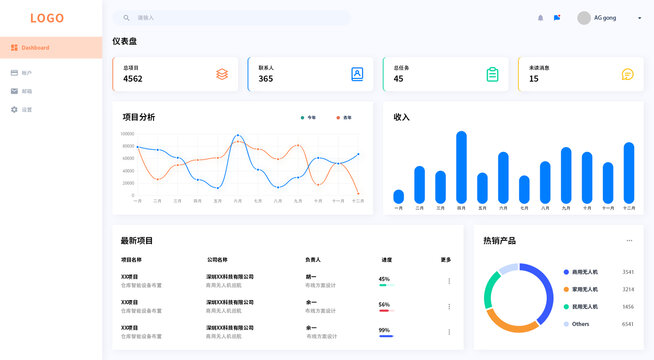Open the three-dot menu in the 99% project row
654x360 pixels.
(449, 332)
